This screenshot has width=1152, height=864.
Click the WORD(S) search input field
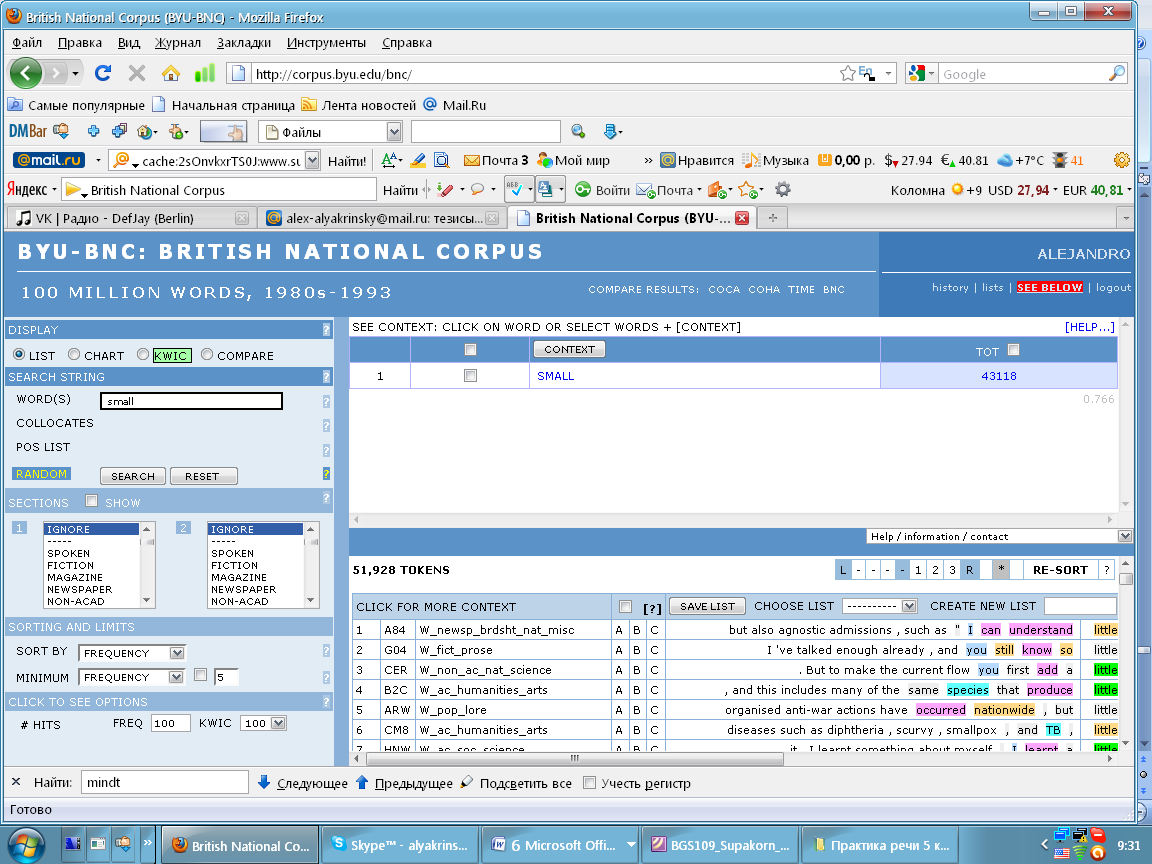pos(191,401)
